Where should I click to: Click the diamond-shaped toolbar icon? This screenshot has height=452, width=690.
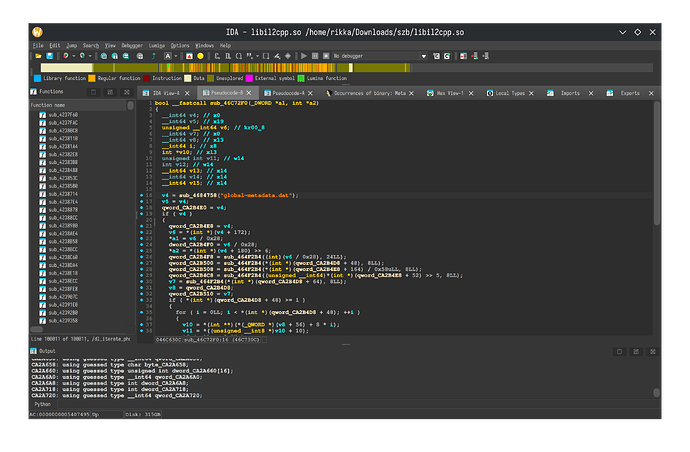(x=288, y=56)
